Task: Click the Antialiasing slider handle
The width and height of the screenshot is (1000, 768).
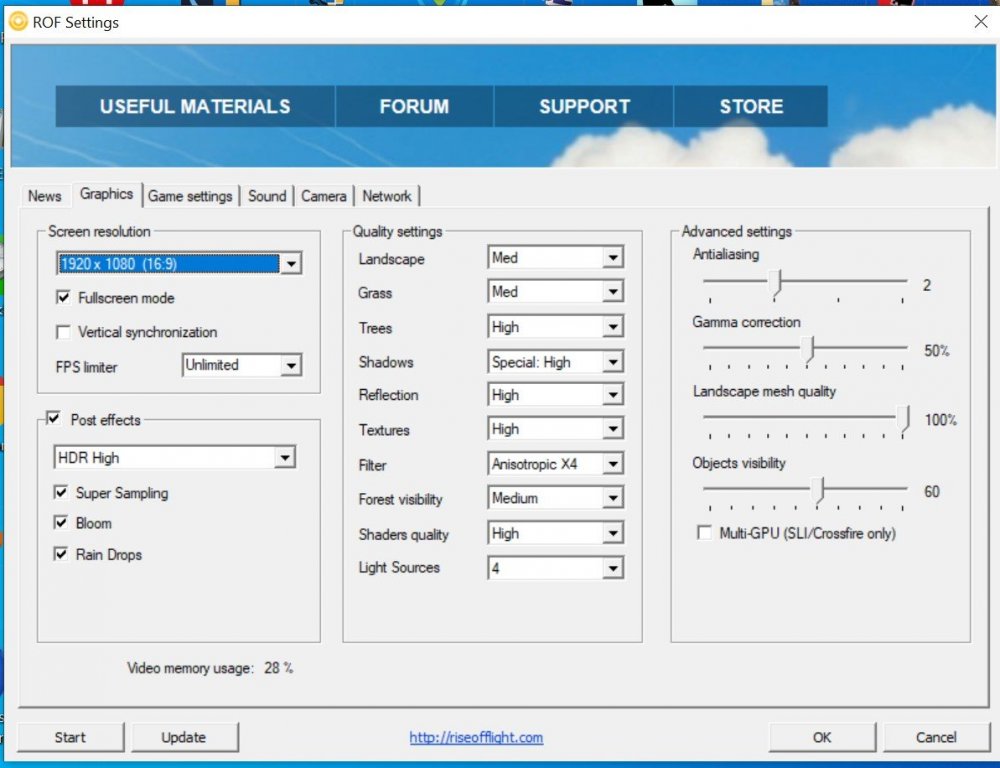Action: (x=774, y=285)
